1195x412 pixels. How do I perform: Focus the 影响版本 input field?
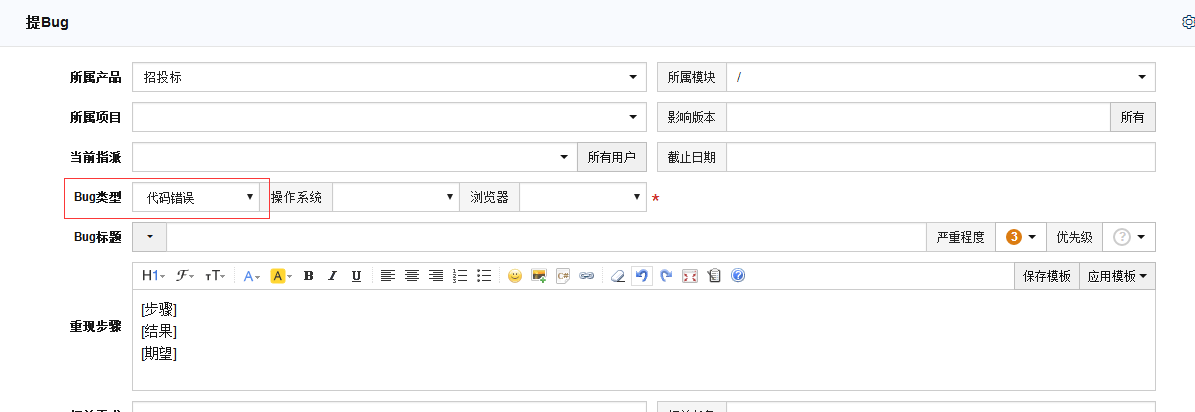(918, 117)
